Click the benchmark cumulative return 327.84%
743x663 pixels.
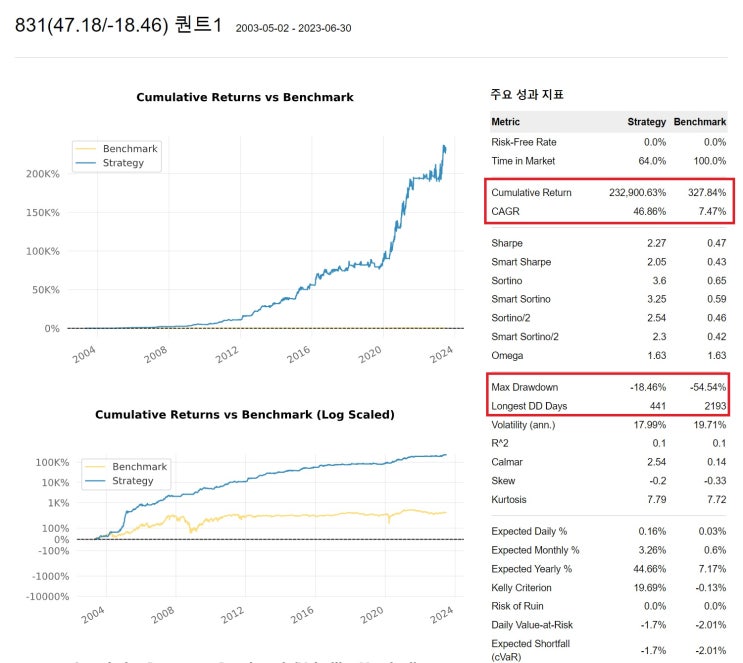[707, 192]
